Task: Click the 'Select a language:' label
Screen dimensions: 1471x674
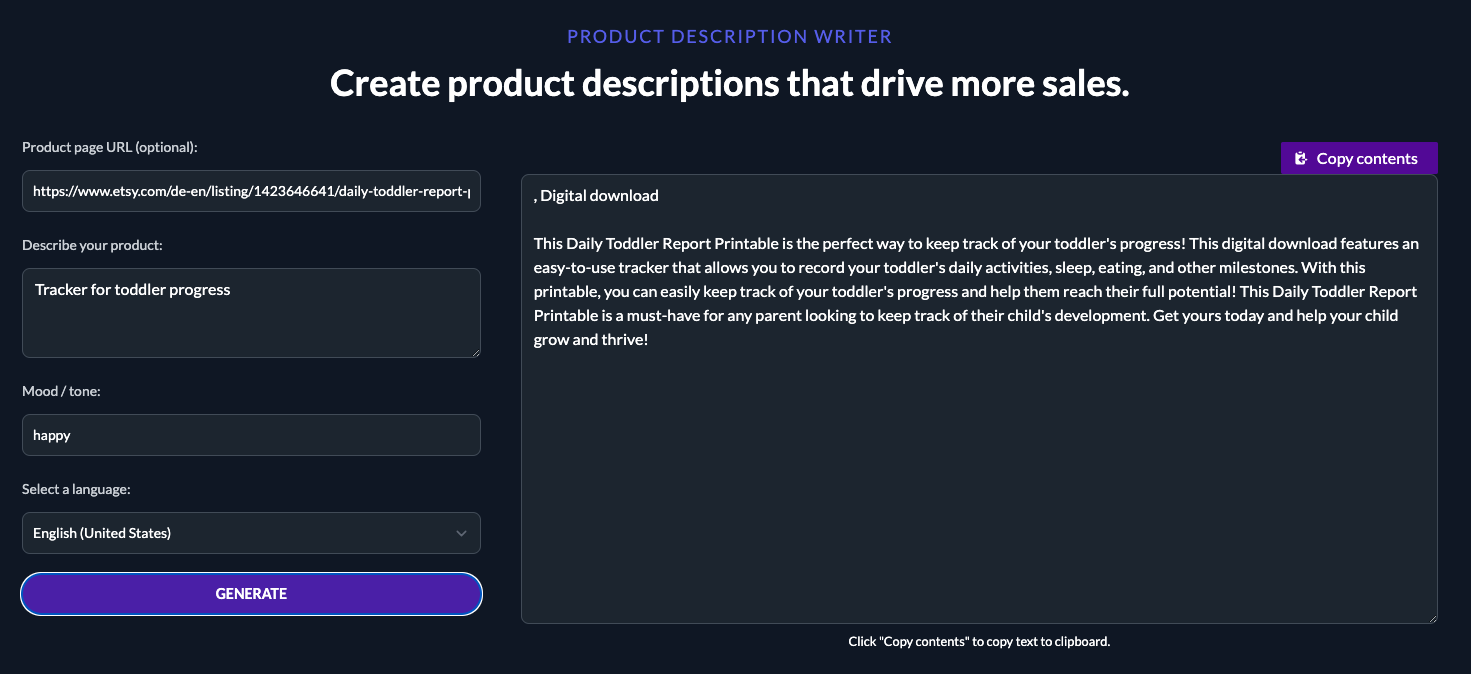Action: point(76,489)
